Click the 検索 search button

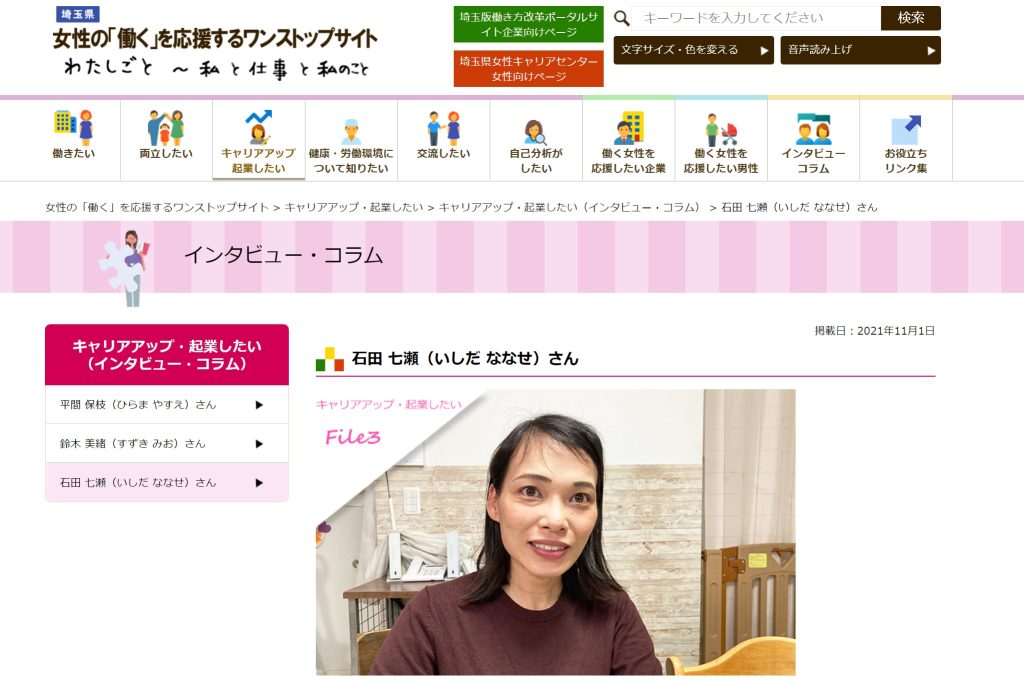pyautogui.click(x=910, y=18)
